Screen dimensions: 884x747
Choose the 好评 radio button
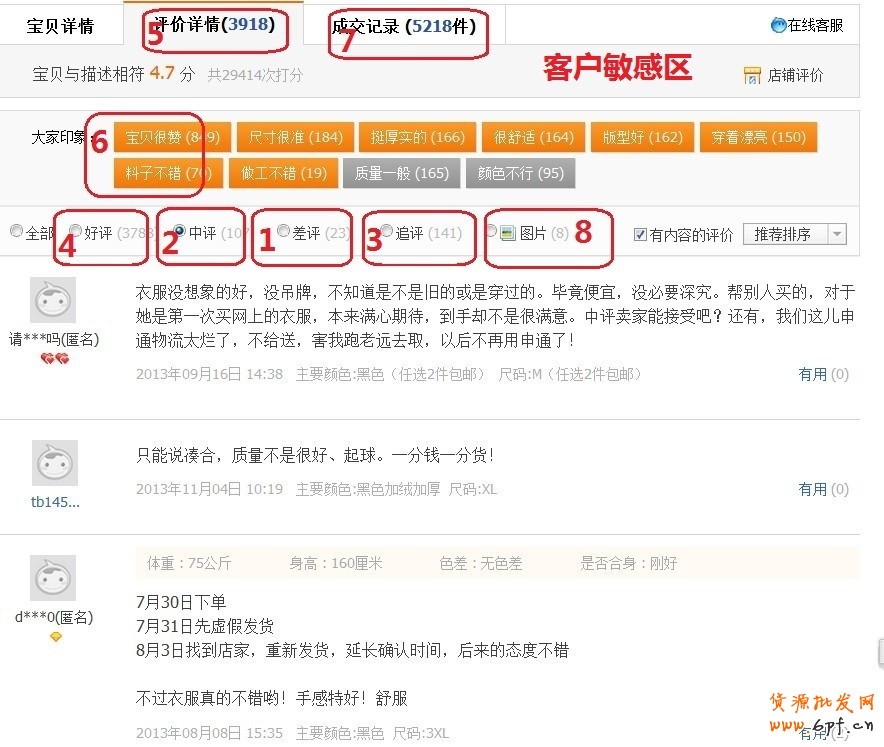[76, 231]
